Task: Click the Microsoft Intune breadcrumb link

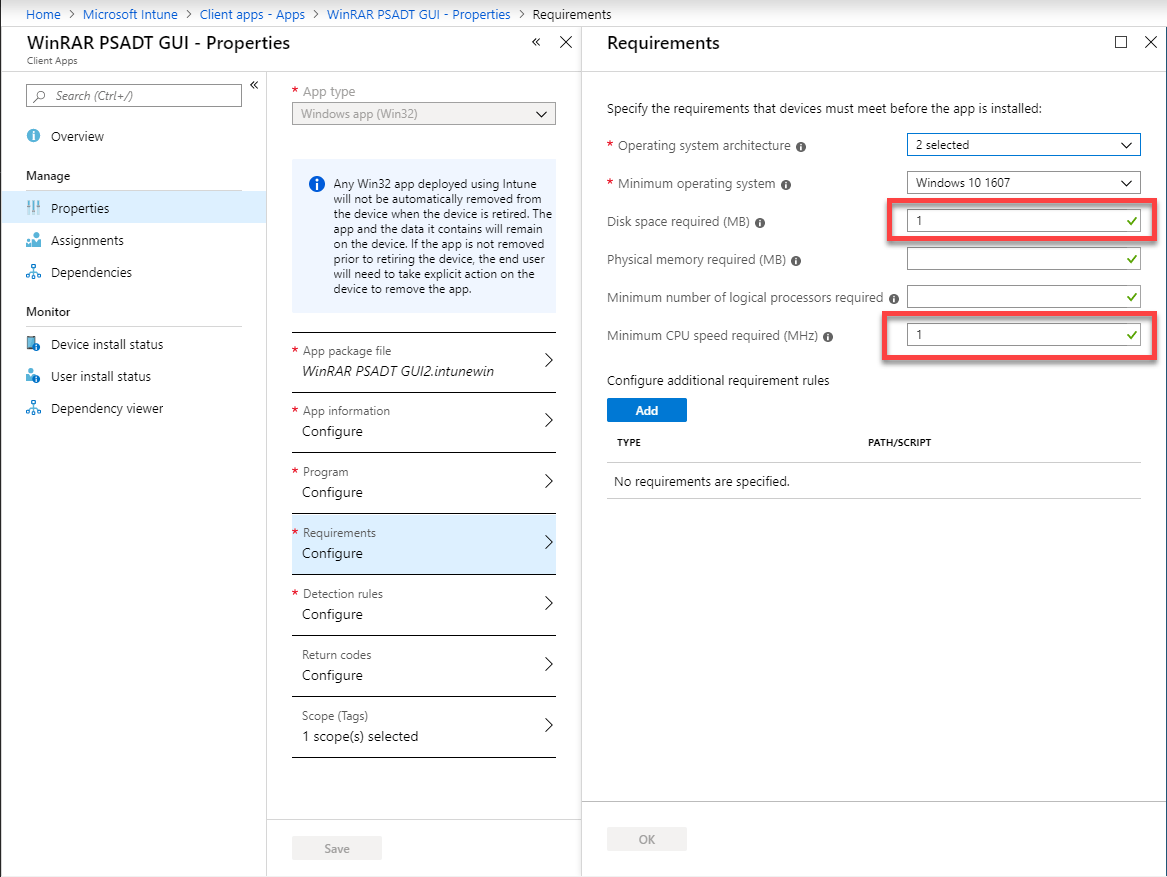Action: (x=130, y=15)
